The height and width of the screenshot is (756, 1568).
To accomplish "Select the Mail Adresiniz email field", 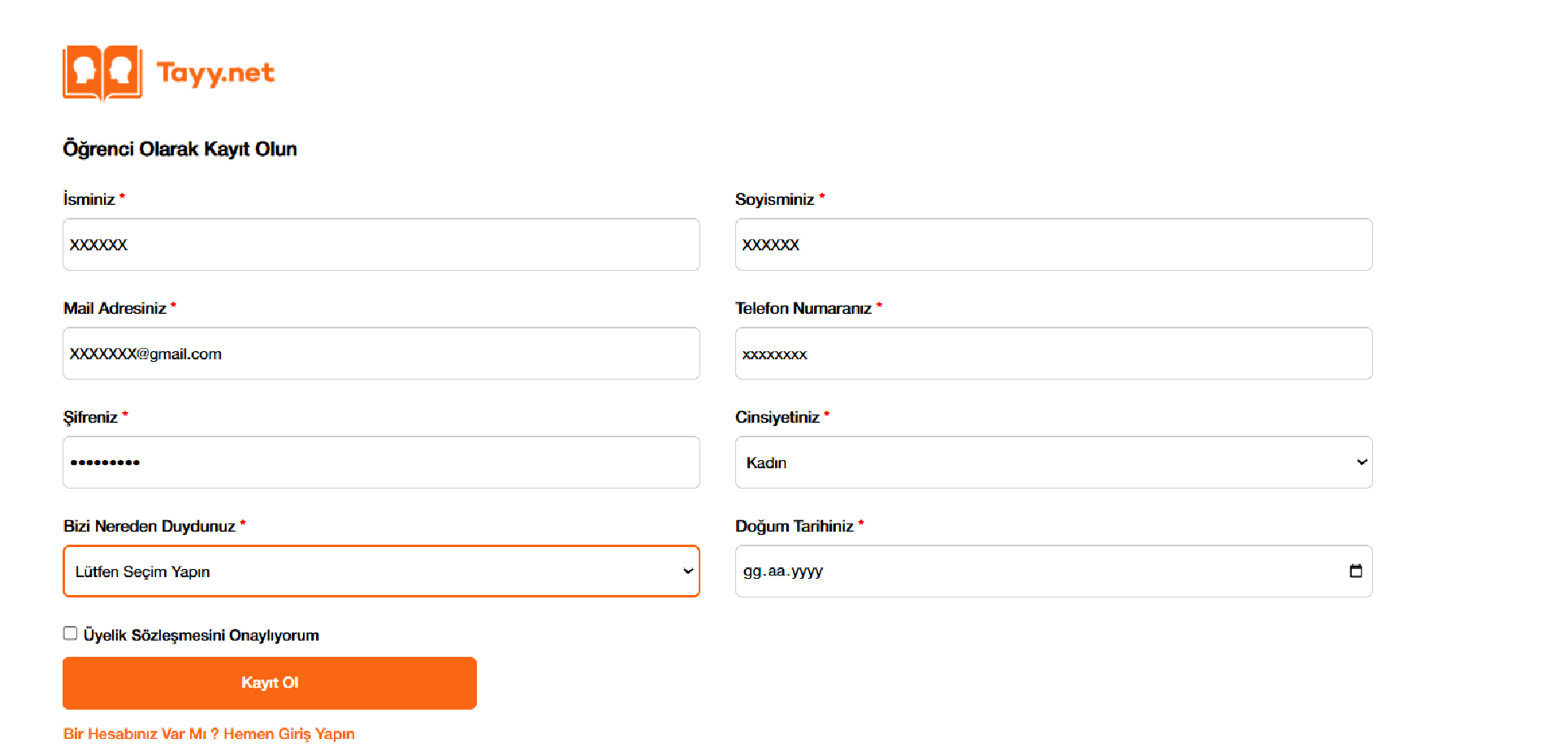I will pyautogui.click(x=381, y=354).
